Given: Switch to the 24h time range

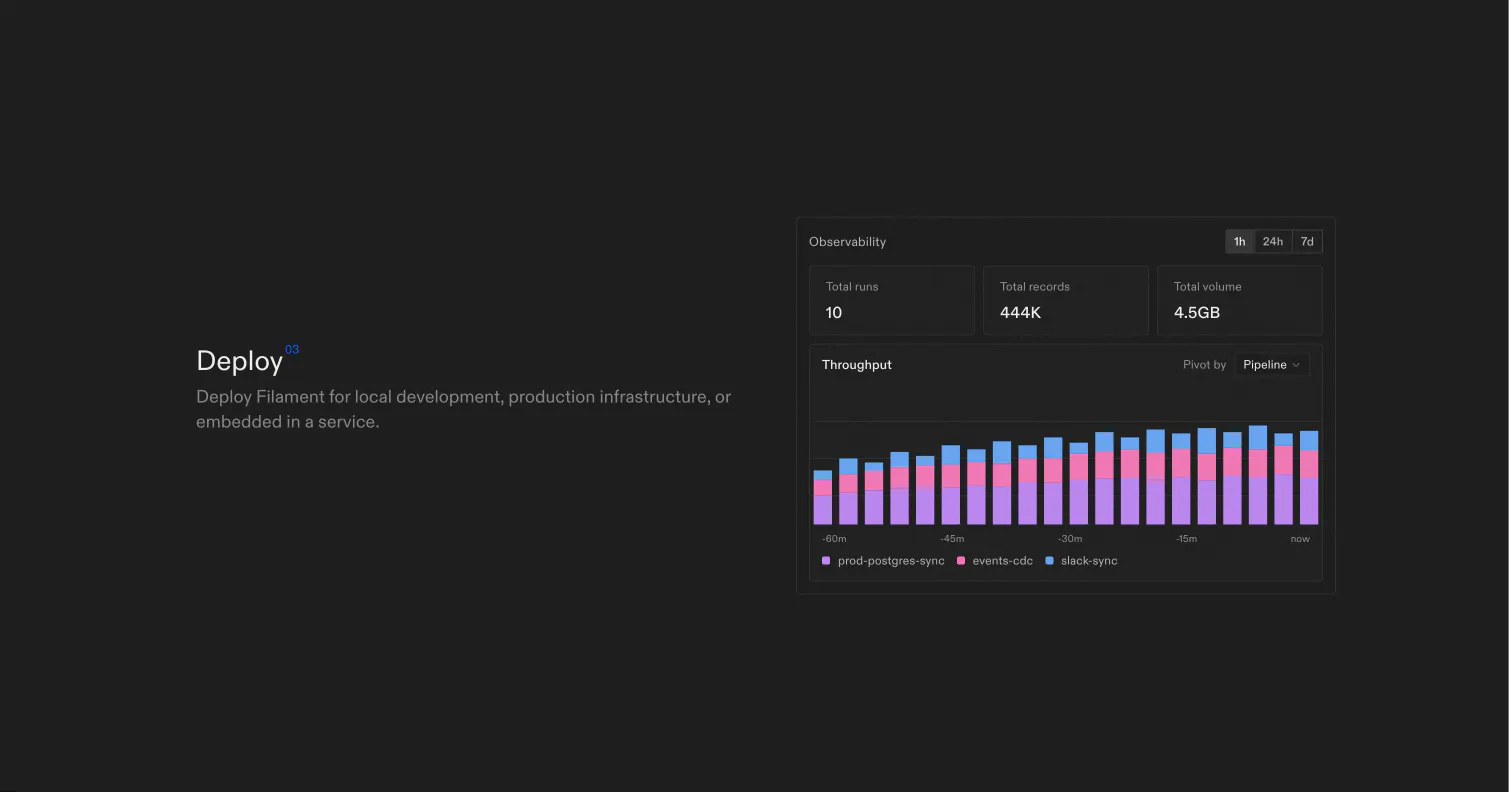Looking at the screenshot, I should coord(1273,242).
